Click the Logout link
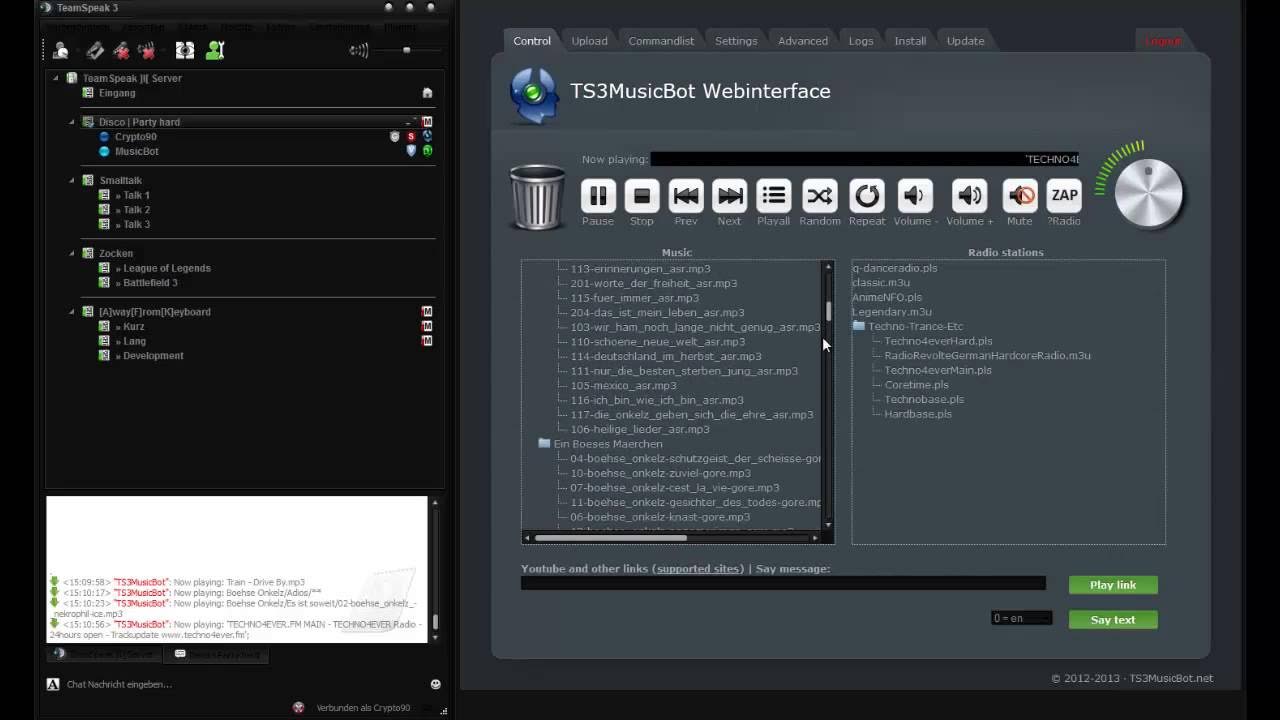 click(x=1163, y=41)
